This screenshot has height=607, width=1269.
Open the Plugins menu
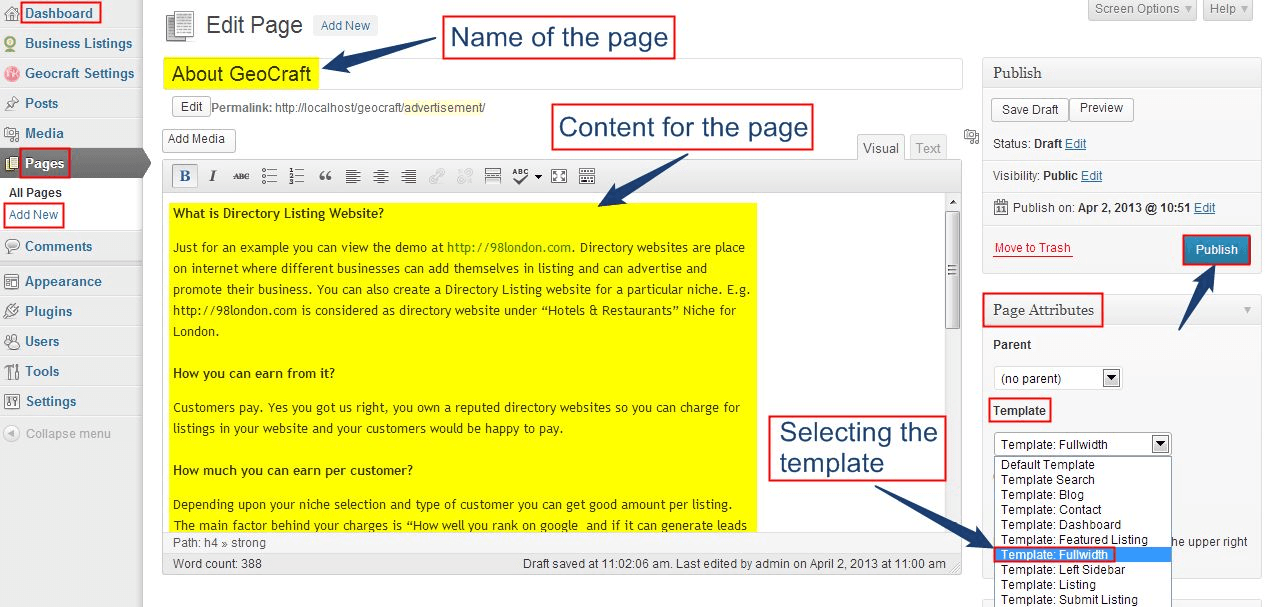point(48,311)
